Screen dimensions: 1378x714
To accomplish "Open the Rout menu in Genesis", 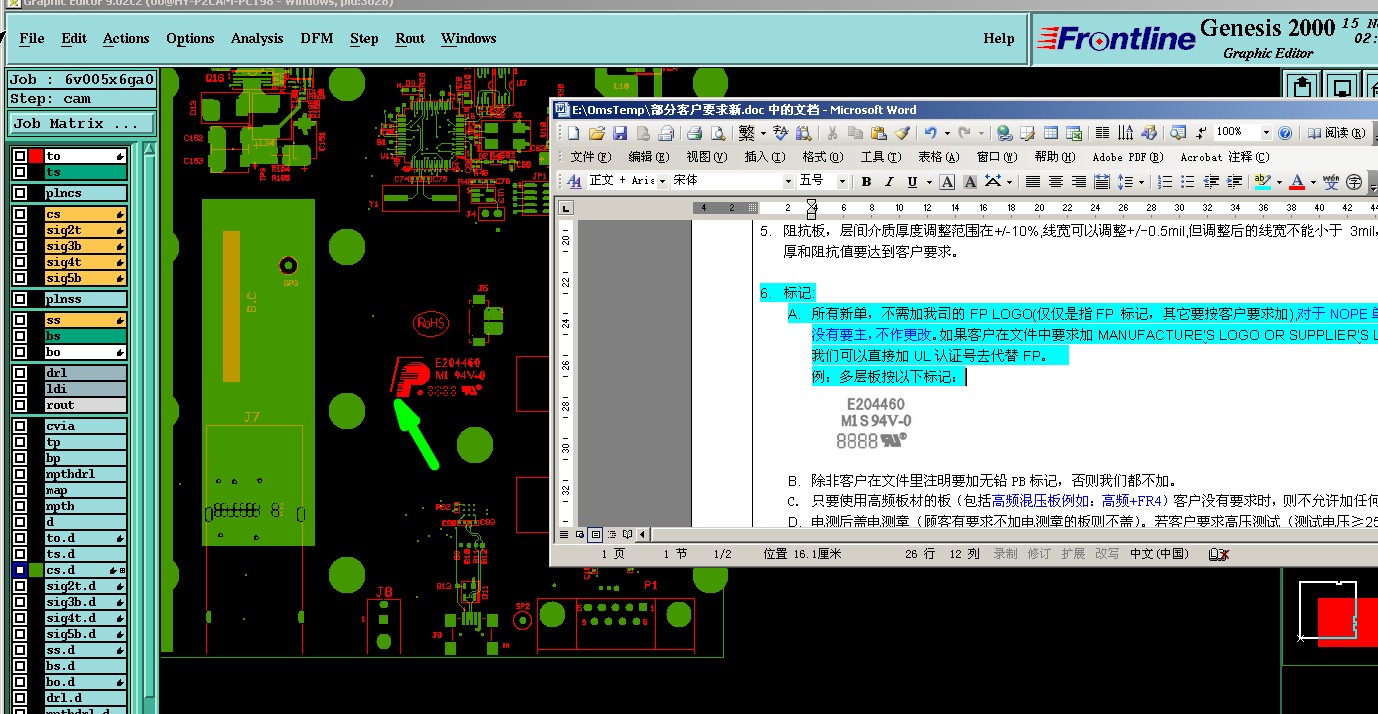I will [x=410, y=38].
